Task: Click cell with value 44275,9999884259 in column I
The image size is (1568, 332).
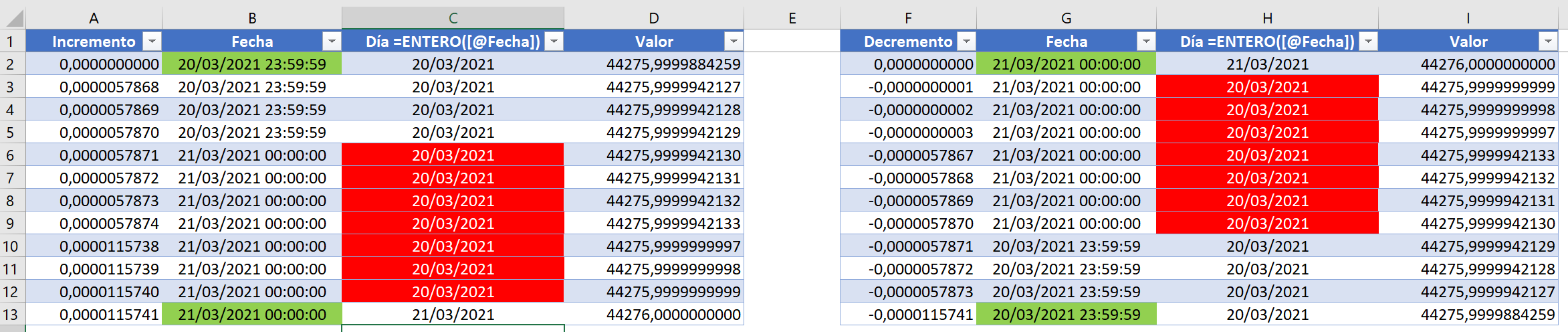Action: pos(1468,315)
